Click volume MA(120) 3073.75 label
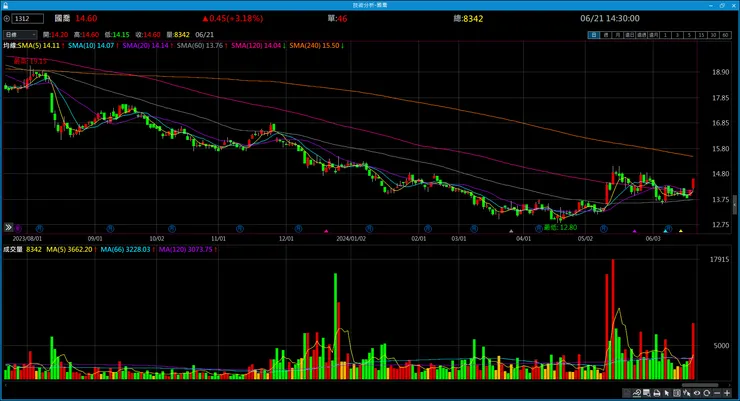Viewport: 740px width, 401px height. coord(187,249)
